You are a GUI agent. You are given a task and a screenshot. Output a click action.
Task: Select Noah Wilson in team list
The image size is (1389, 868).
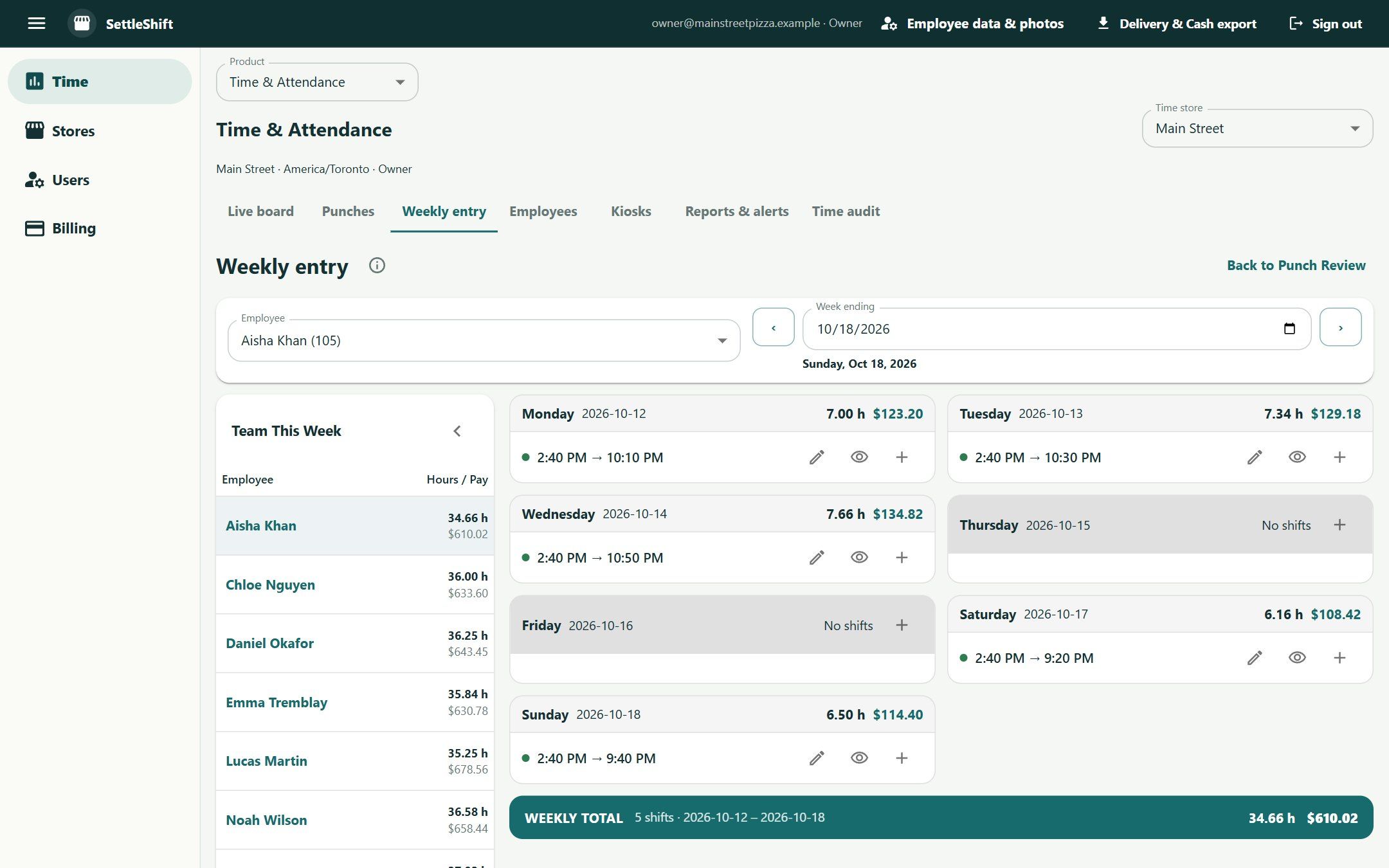tap(355, 820)
